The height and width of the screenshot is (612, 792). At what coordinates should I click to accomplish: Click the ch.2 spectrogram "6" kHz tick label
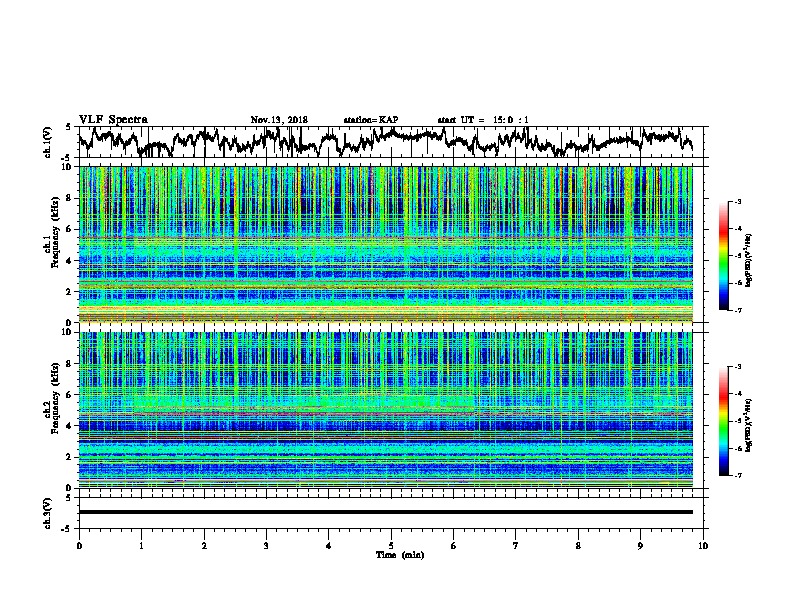(x=70, y=395)
